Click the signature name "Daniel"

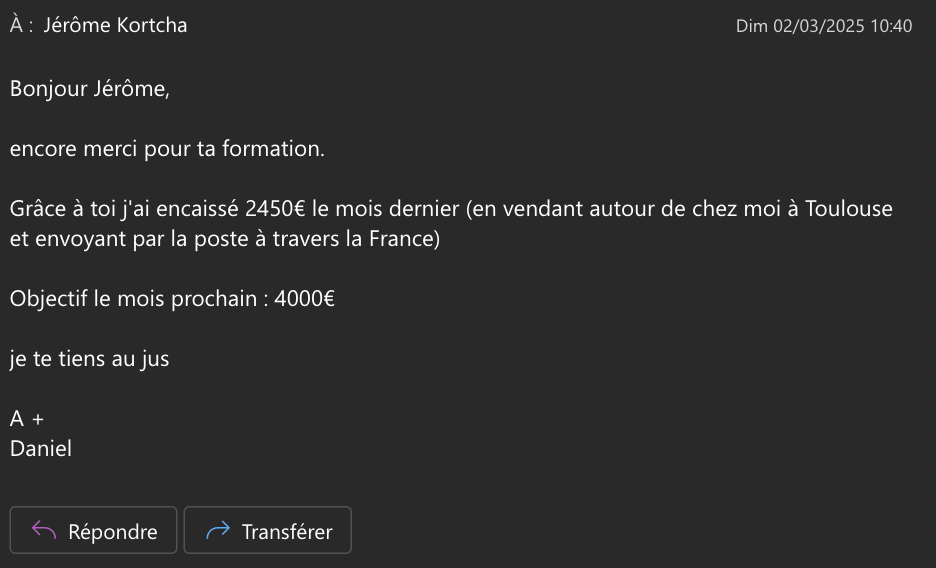coord(41,449)
